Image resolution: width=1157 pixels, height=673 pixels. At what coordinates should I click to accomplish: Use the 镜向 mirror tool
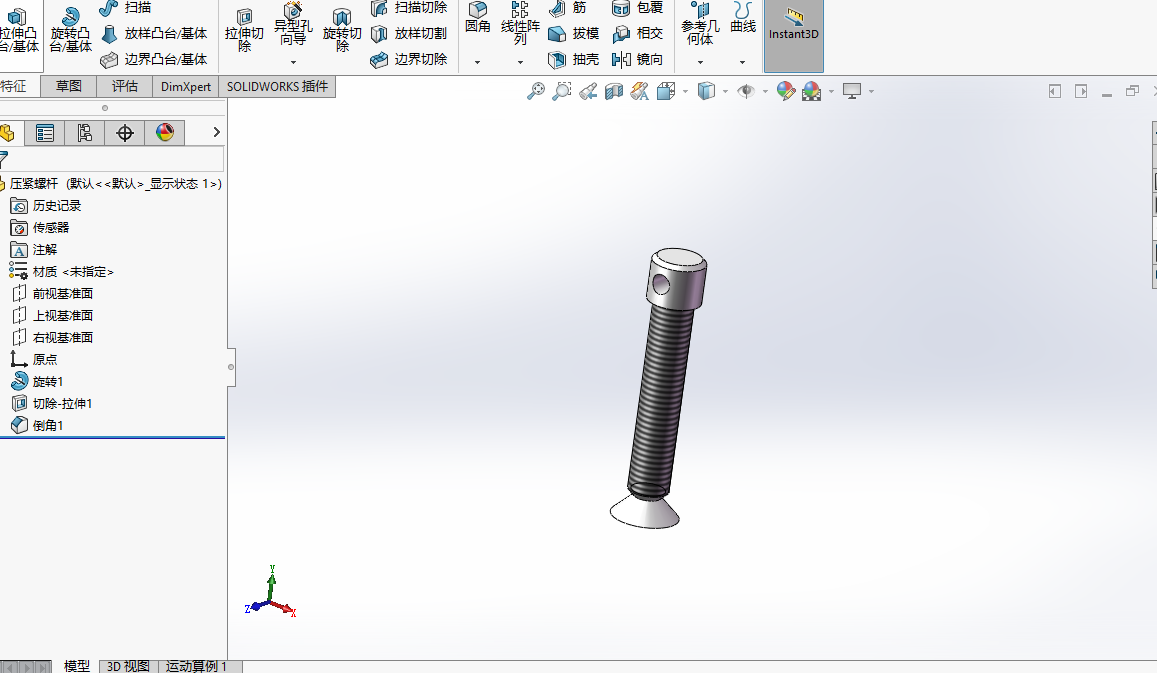pyautogui.click(x=638, y=59)
